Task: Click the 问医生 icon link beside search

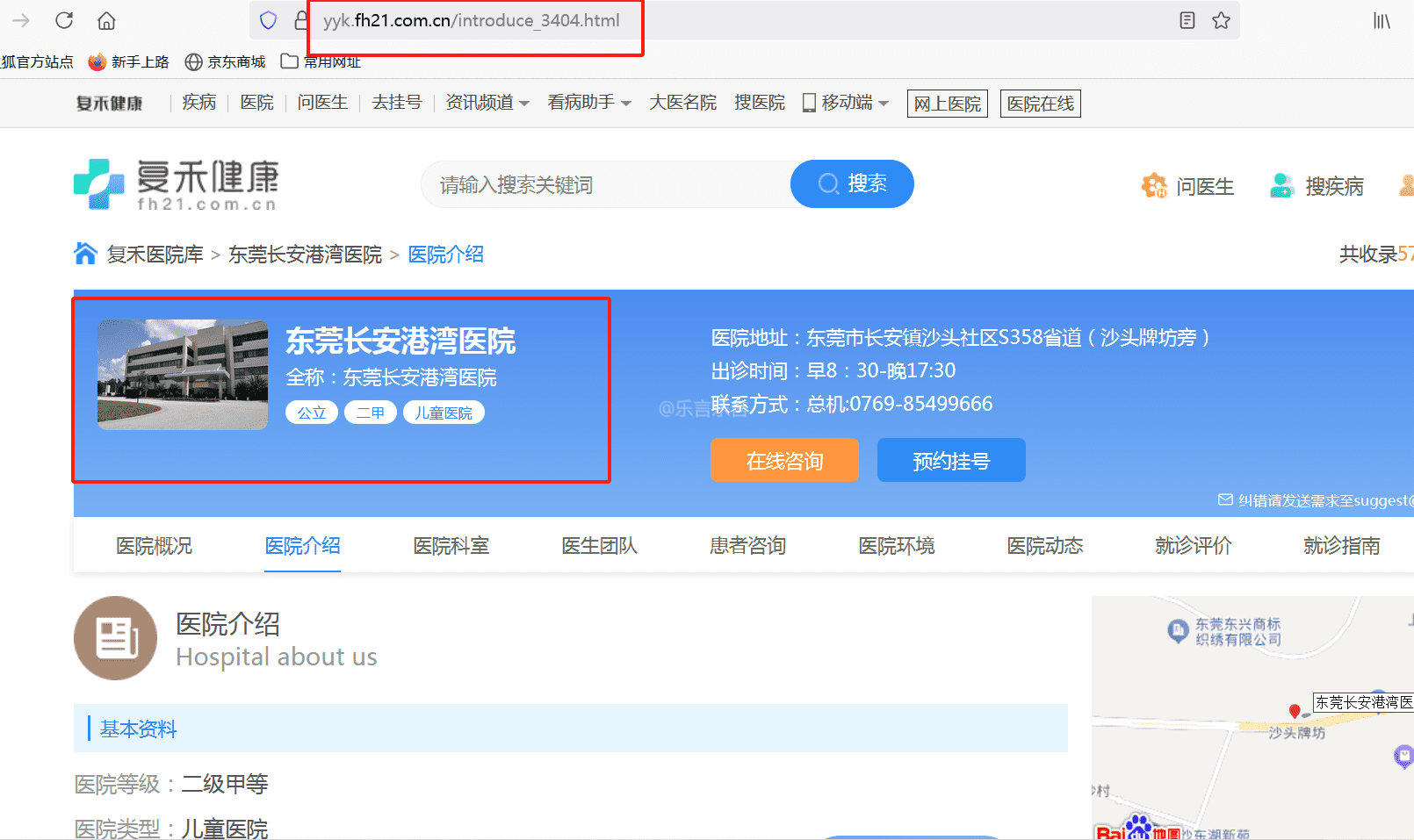Action: click(1187, 186)
